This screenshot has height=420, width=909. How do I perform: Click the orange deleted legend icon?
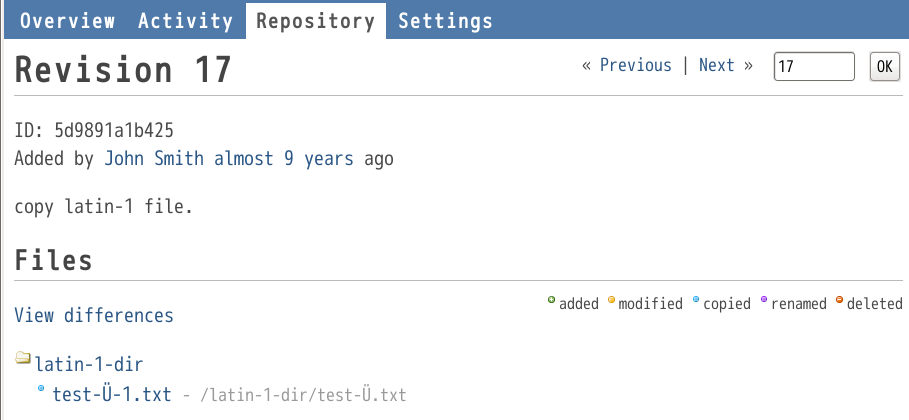839,300
